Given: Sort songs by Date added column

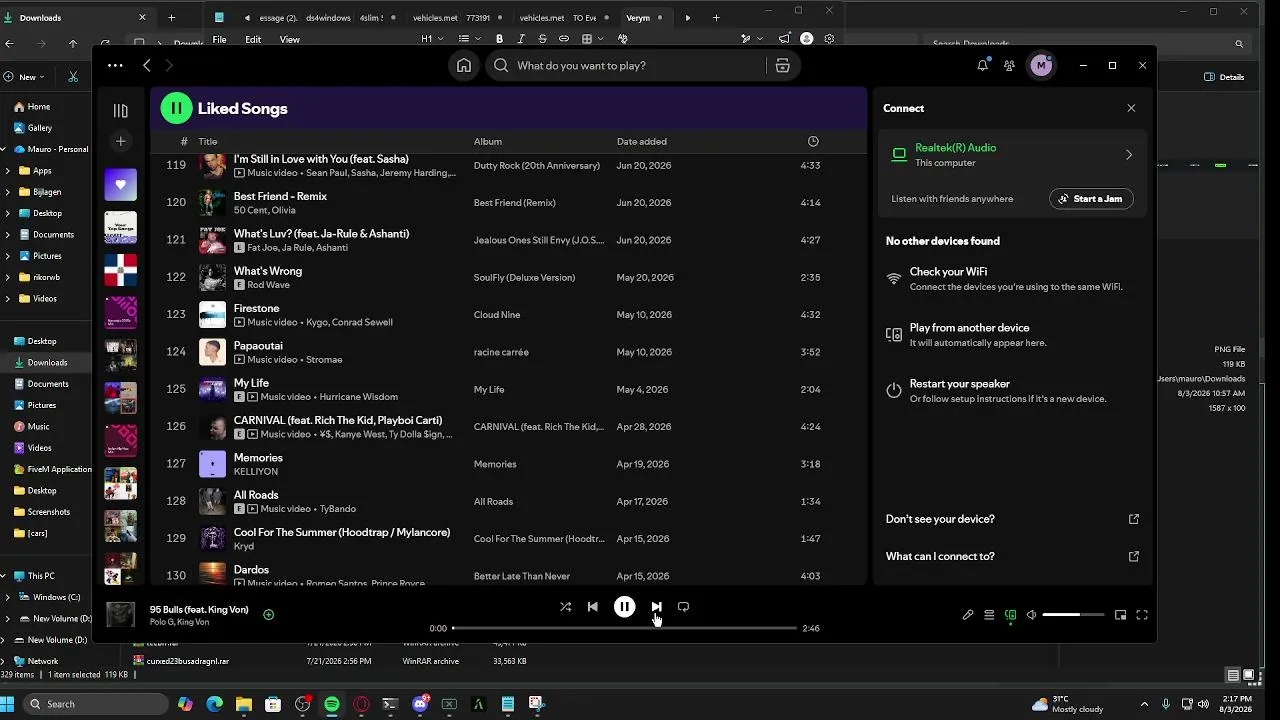Looking at the screenshot, I should click(642, 141).
